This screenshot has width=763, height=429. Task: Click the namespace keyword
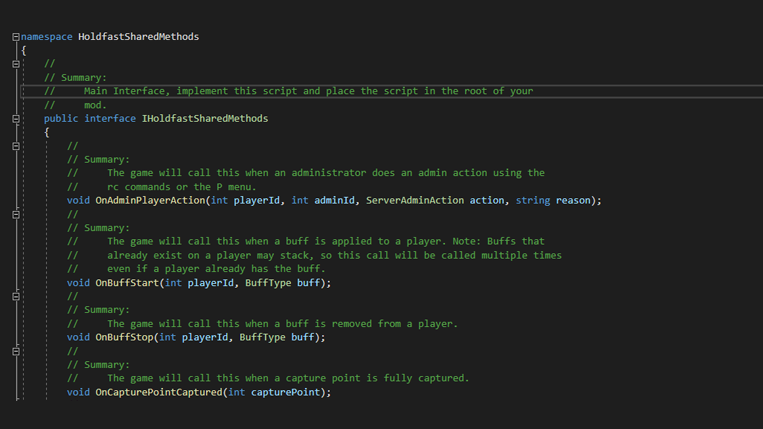[x=47, y=37]
